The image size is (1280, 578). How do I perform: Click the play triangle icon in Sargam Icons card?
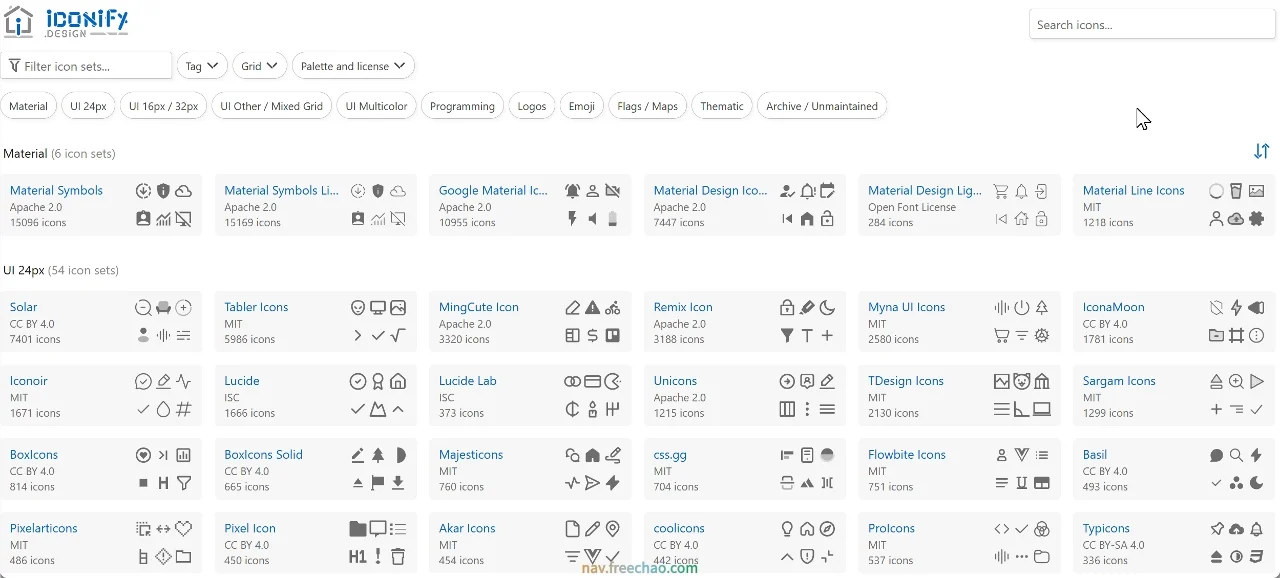1256,381
